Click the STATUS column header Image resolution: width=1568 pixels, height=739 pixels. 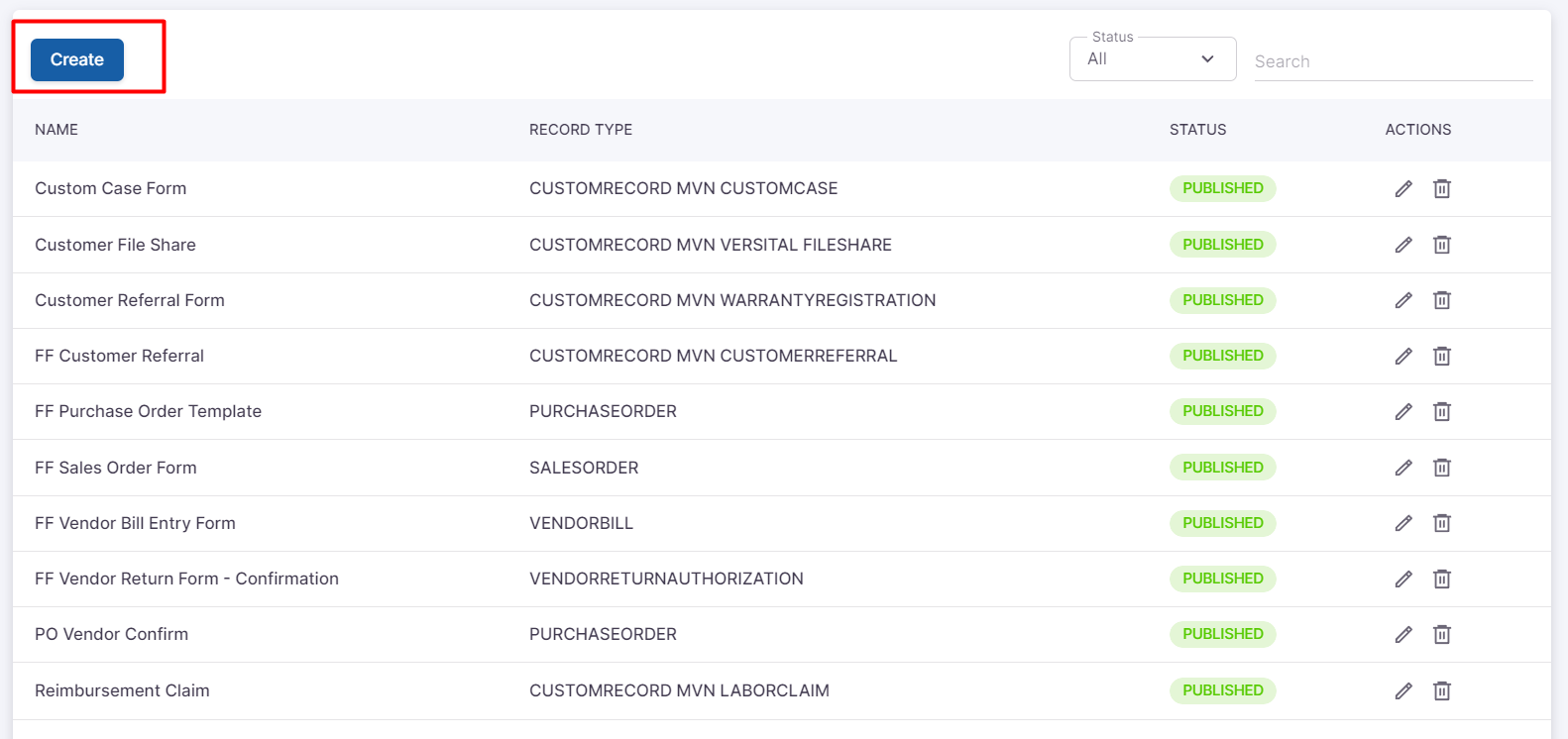pyautogui.click(x=1197, y=130)
